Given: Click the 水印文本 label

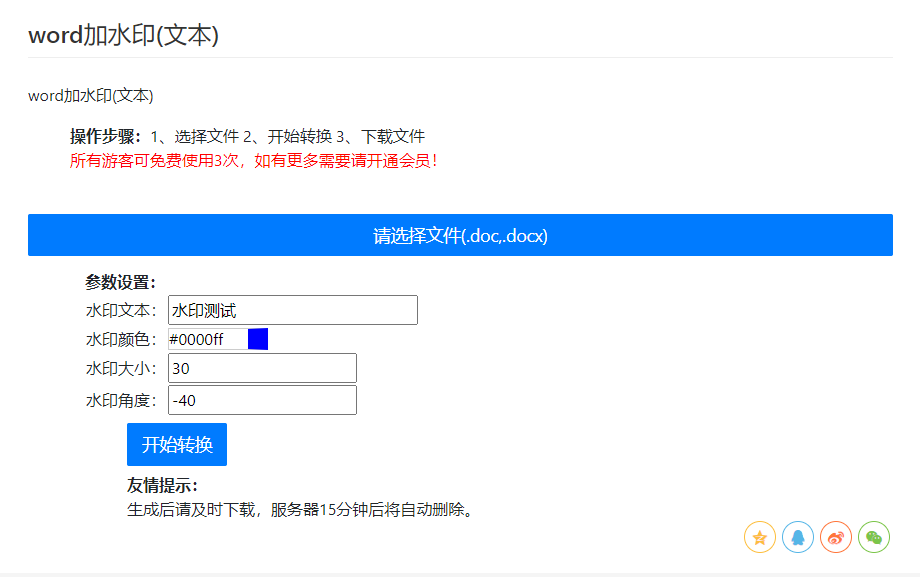Looking at the screenshot, I should [x=121, y=311].
